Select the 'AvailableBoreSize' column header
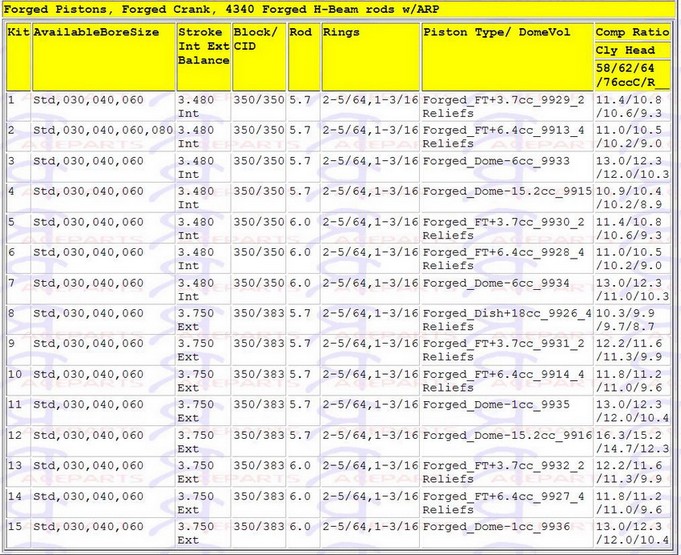The width and height of the screenshot is (681, 555). tap(104, 57)
